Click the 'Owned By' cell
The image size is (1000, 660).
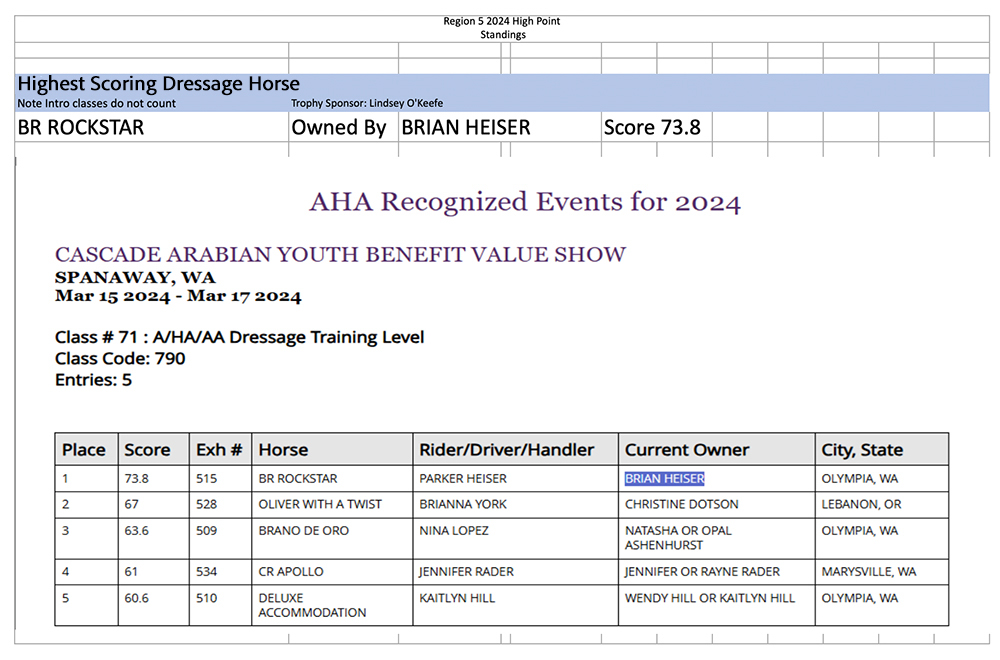point(344,128)
